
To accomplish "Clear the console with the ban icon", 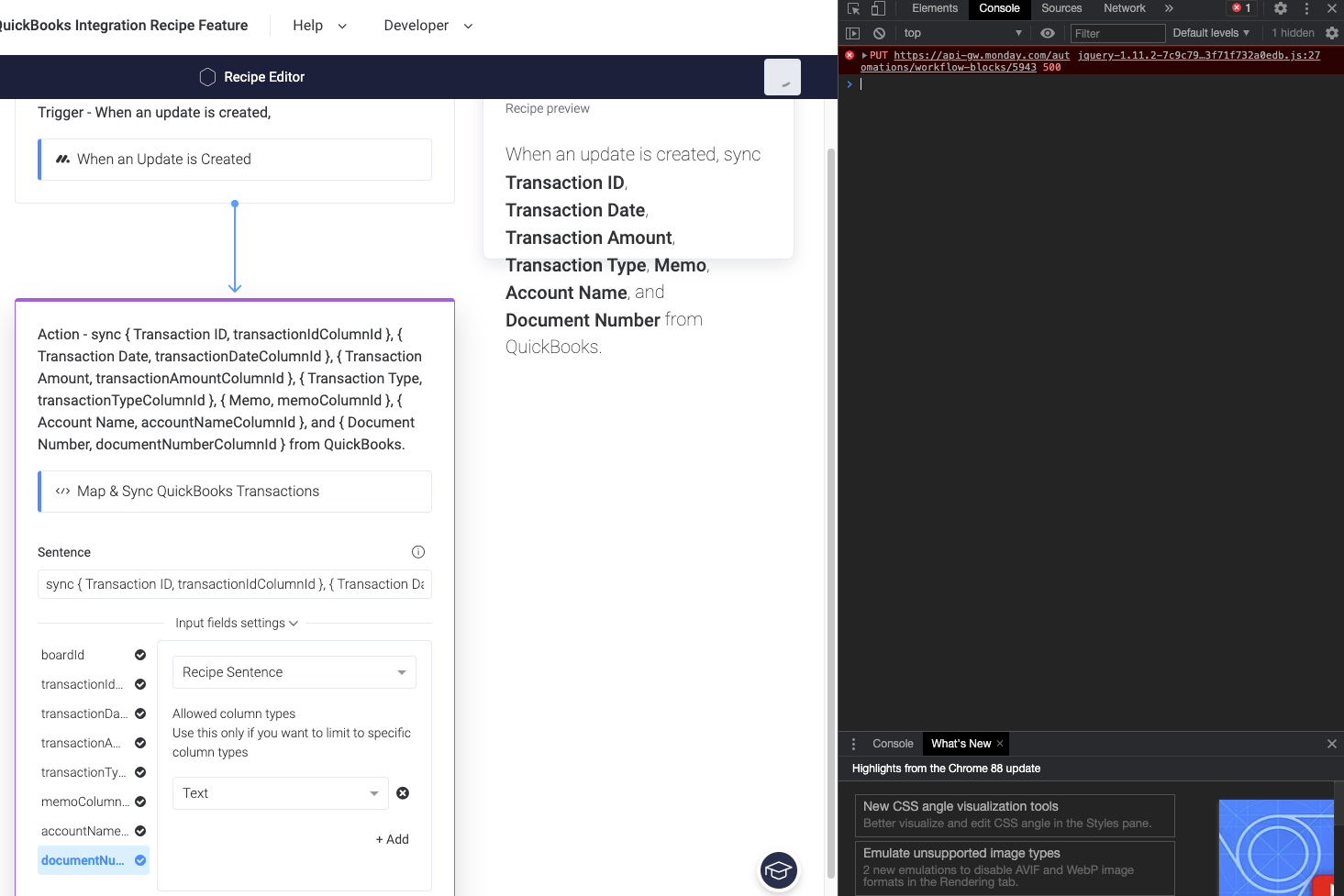I will pos(879,33).
